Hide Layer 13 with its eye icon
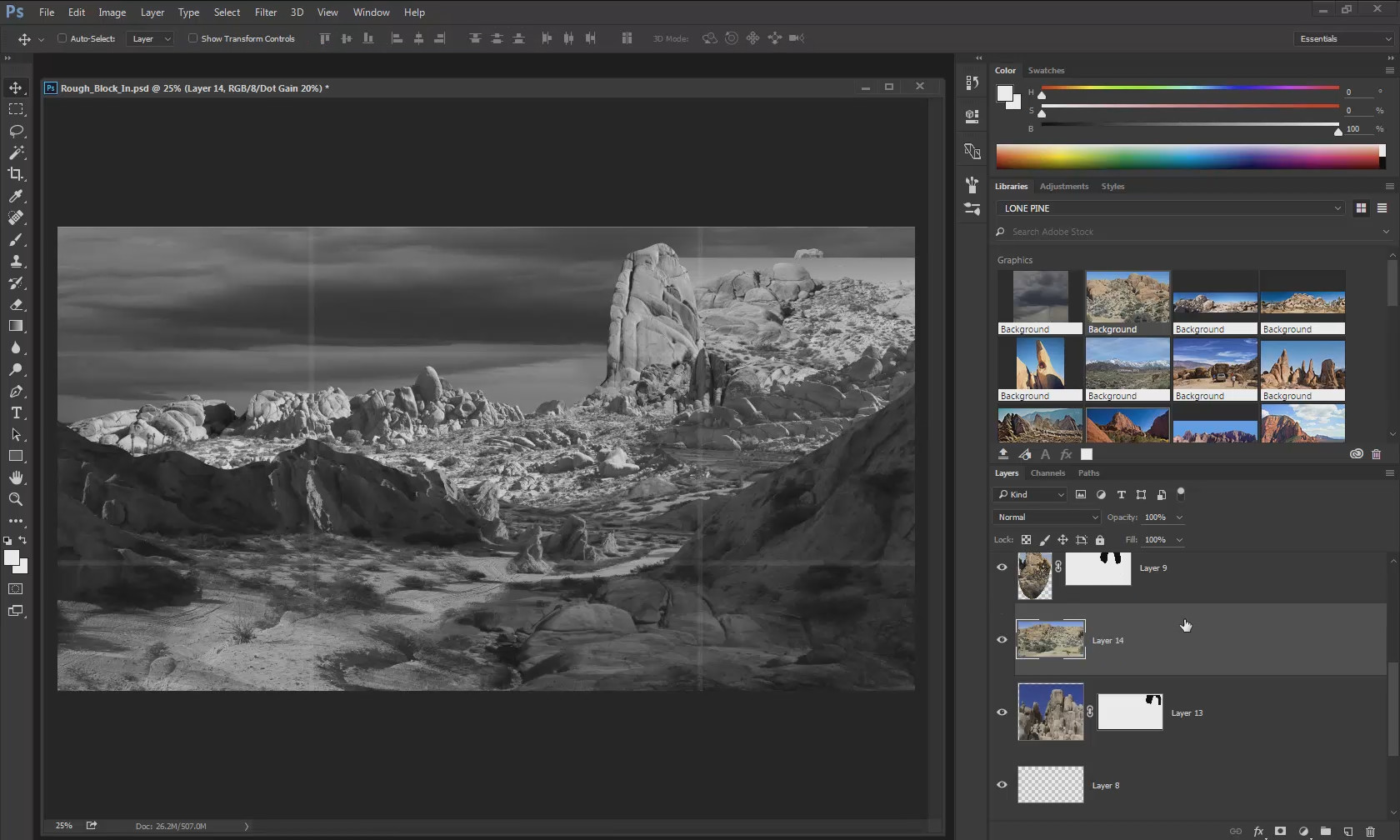 [x=1002, y=712]
